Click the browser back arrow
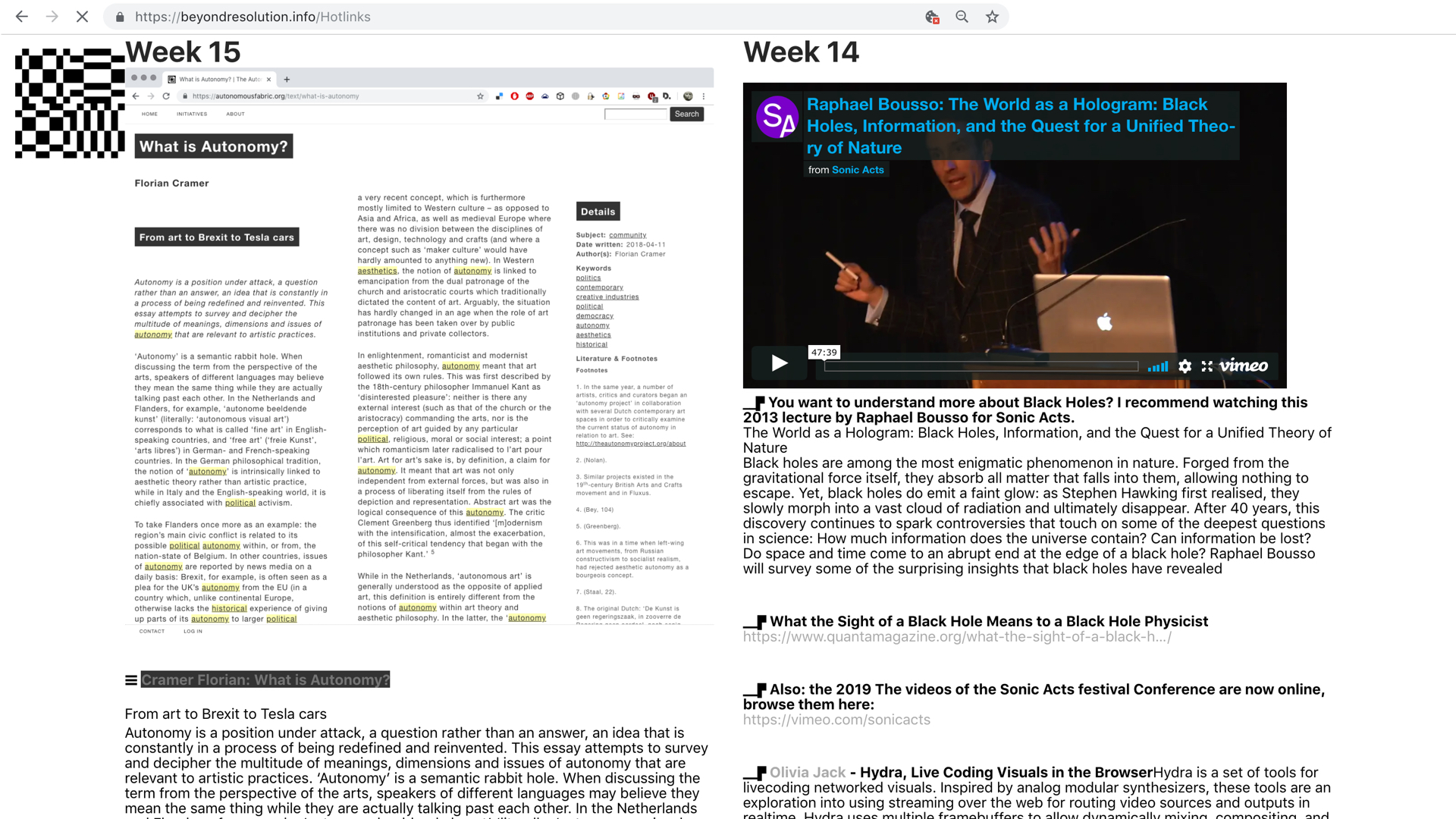Image resolution: width=1456 pixels, height=819 pixels. [22, 17]
